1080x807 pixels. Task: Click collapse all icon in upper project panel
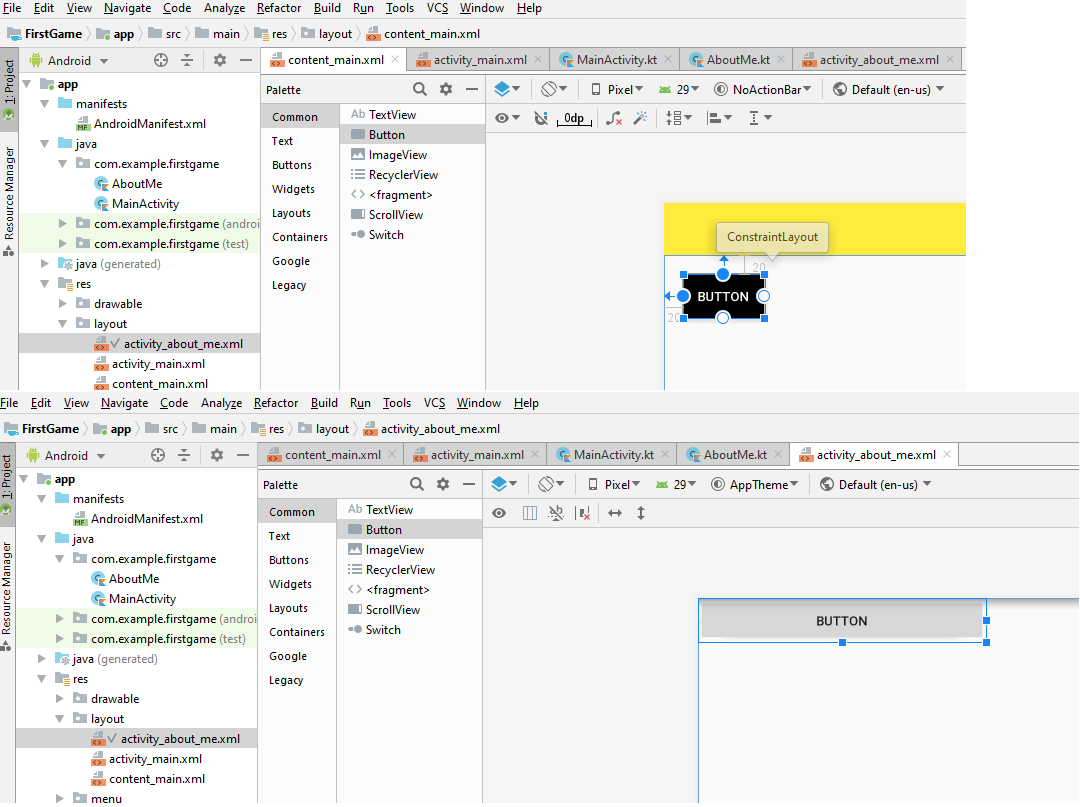[187, 61]
